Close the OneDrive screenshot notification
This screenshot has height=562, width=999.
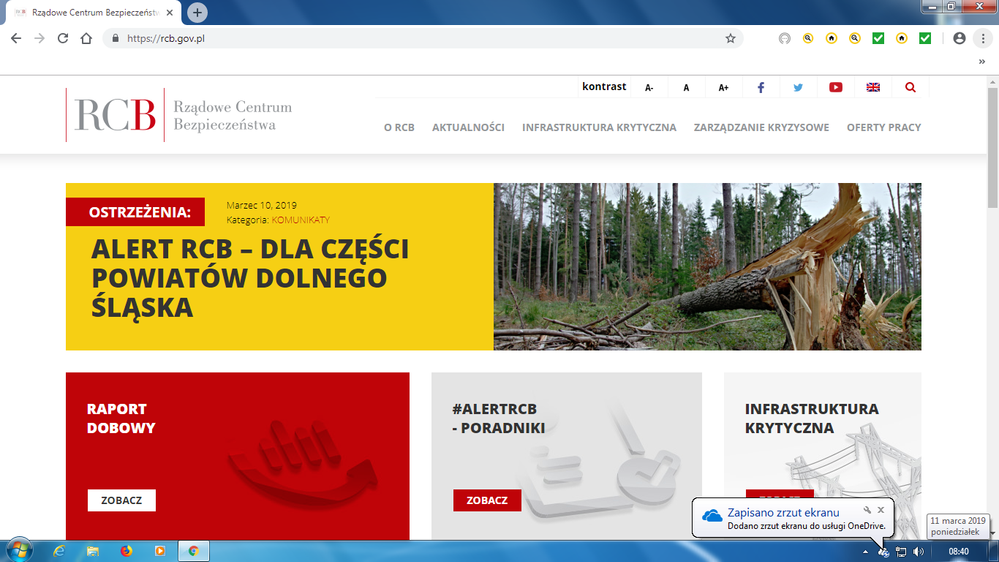[x=880, y=510]
